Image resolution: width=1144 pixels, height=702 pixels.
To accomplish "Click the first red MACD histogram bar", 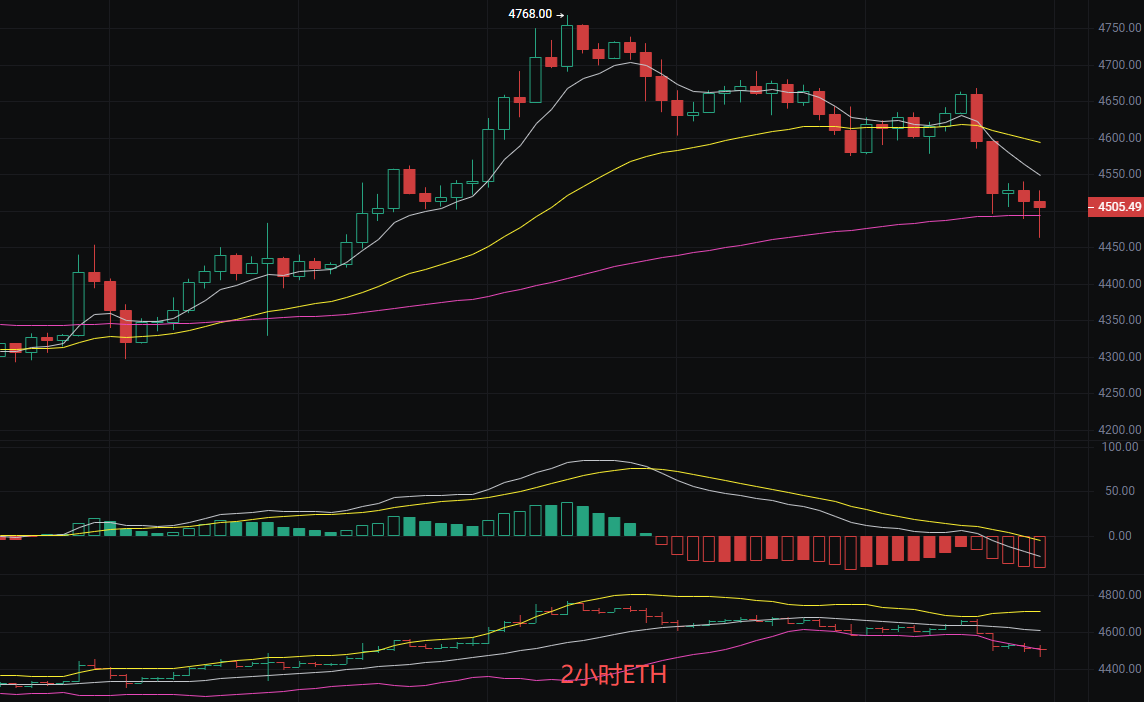I will click(x=662, y=541).
